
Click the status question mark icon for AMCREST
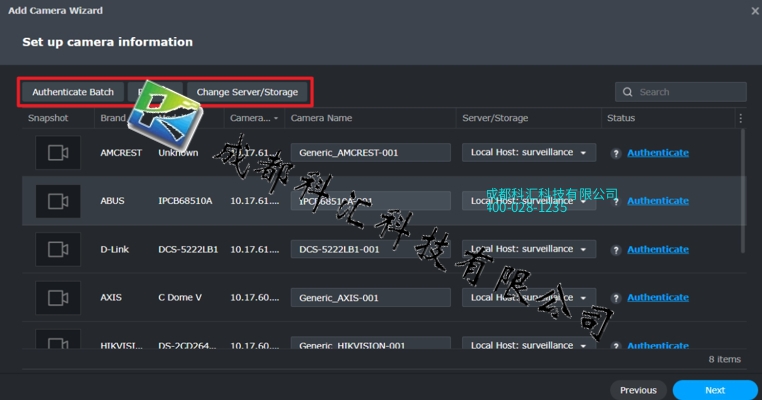[616, 154]
